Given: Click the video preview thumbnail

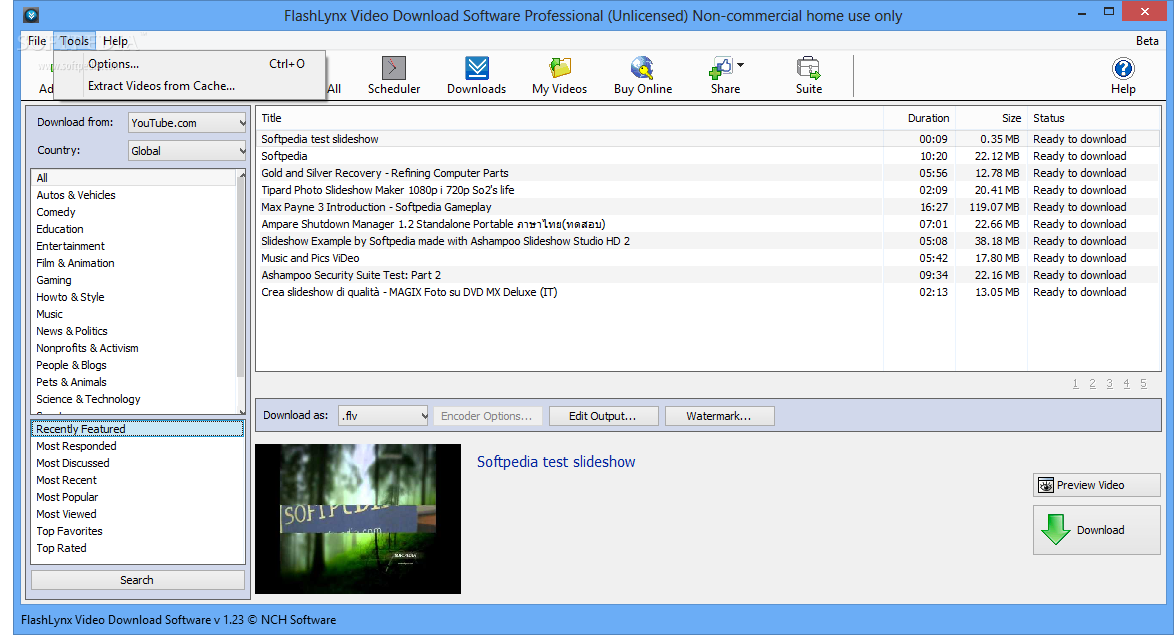Looking at the screenshot, I should [358, 519].
